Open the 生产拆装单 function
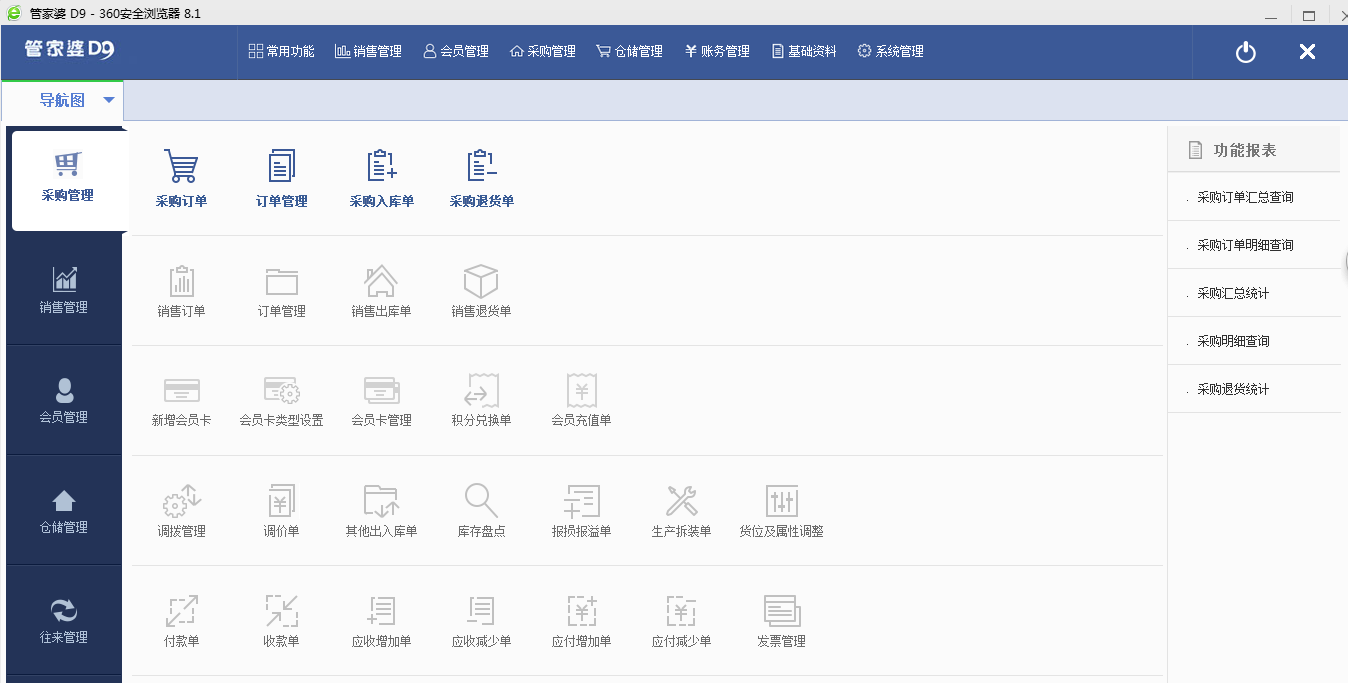 coord(681,510)
